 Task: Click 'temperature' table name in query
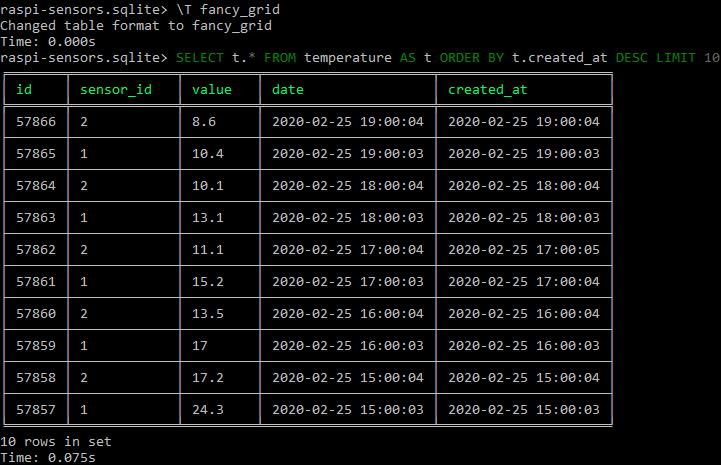click(348, 57)
